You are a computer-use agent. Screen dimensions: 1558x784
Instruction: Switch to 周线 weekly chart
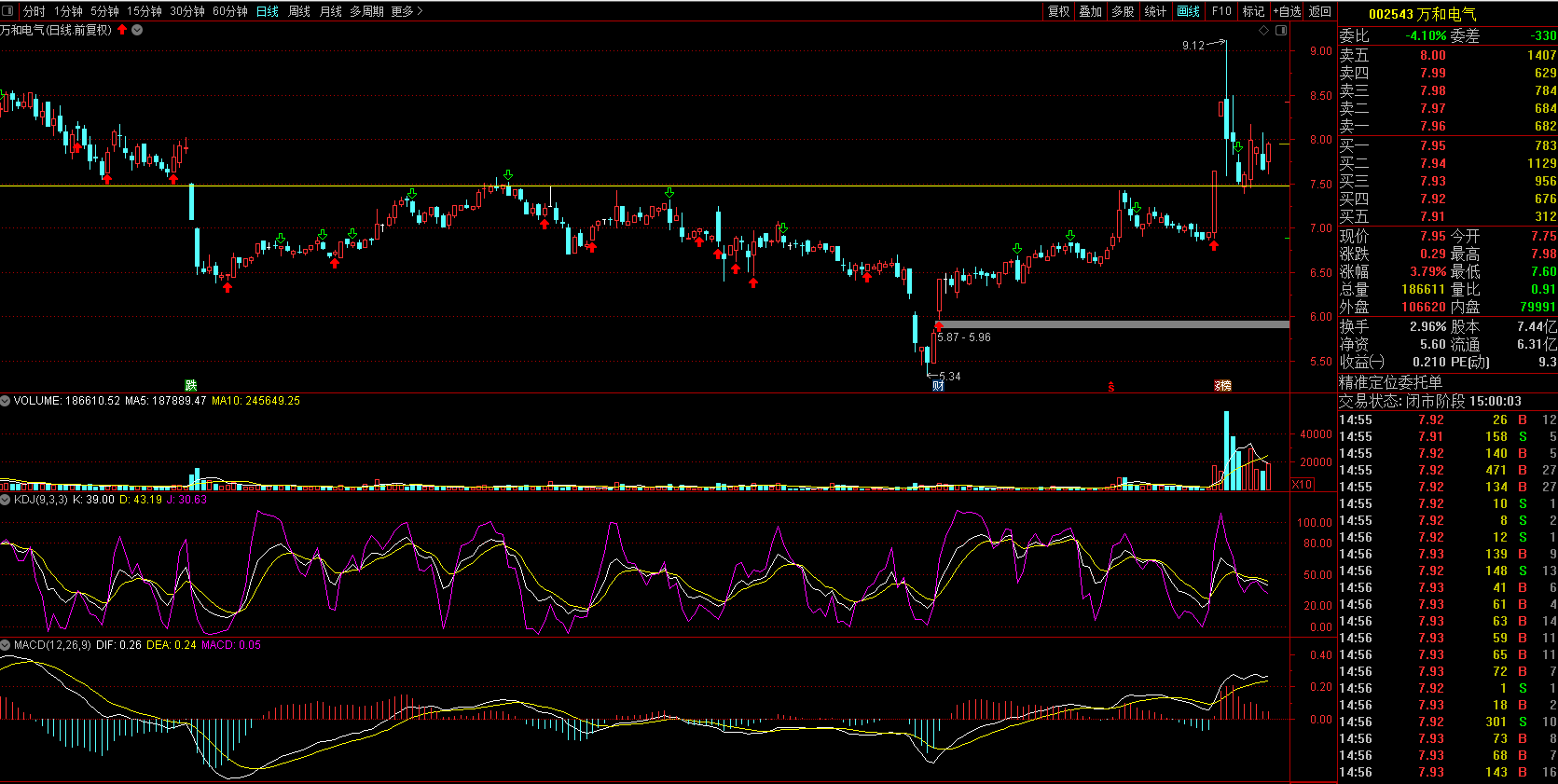point(299,11)
